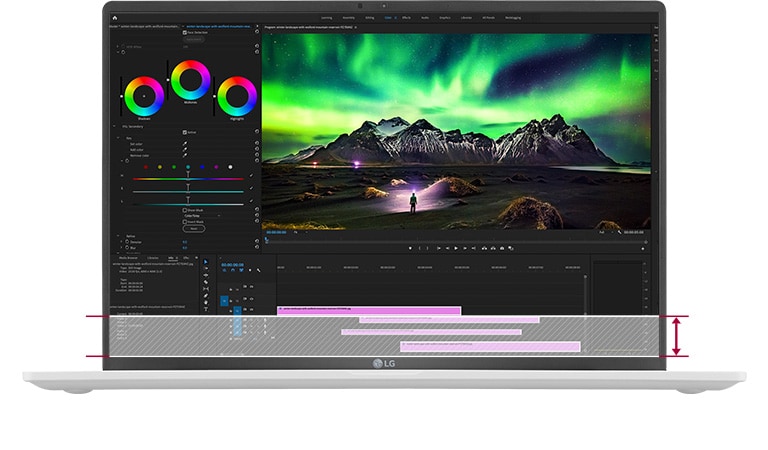Select the Selection tool in timeline toolbar
This screenshot has height=450, width=768.
tap(206, 262)
